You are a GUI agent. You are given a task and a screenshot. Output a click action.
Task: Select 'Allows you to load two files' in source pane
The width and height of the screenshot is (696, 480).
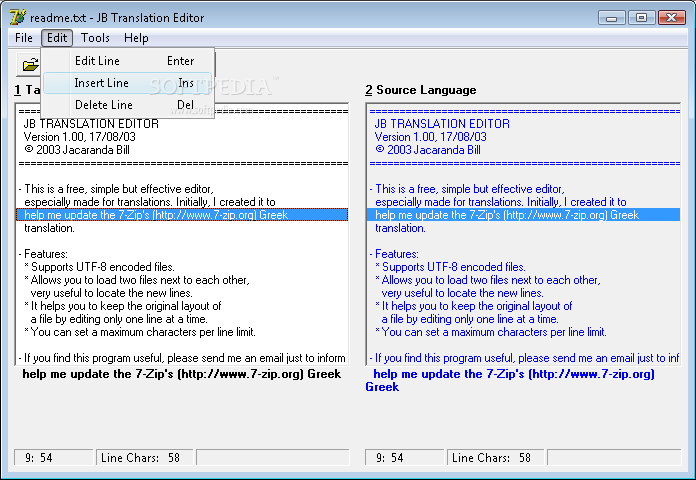click(488, 280)
